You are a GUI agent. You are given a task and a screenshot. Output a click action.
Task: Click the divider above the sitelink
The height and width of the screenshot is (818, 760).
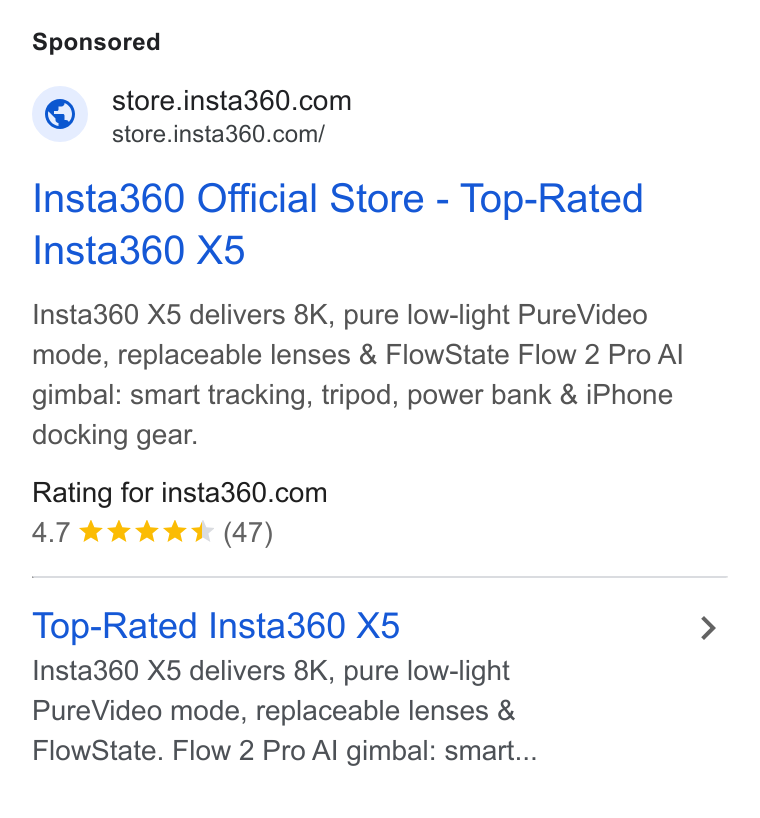pyautogui.click(x=380, y=577)
